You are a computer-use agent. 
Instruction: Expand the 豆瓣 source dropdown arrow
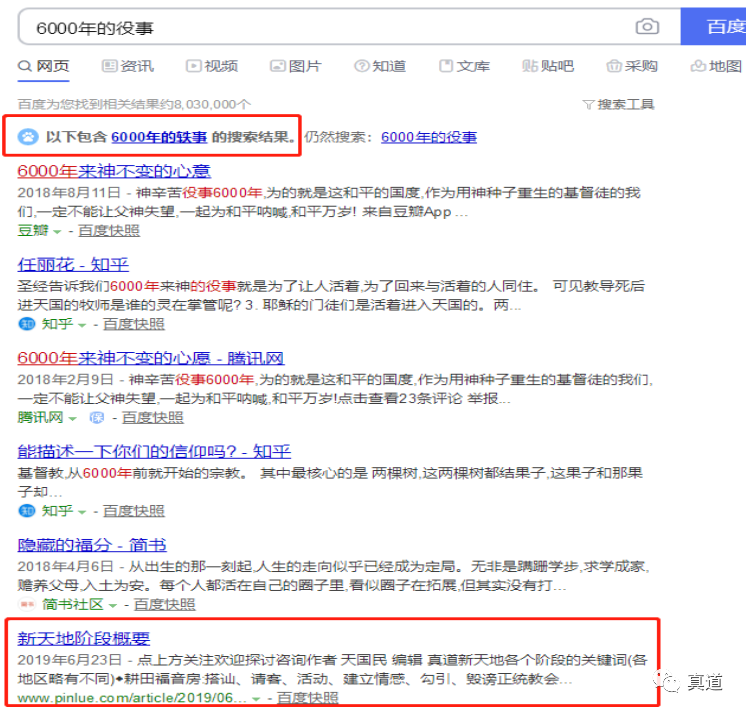57,232
